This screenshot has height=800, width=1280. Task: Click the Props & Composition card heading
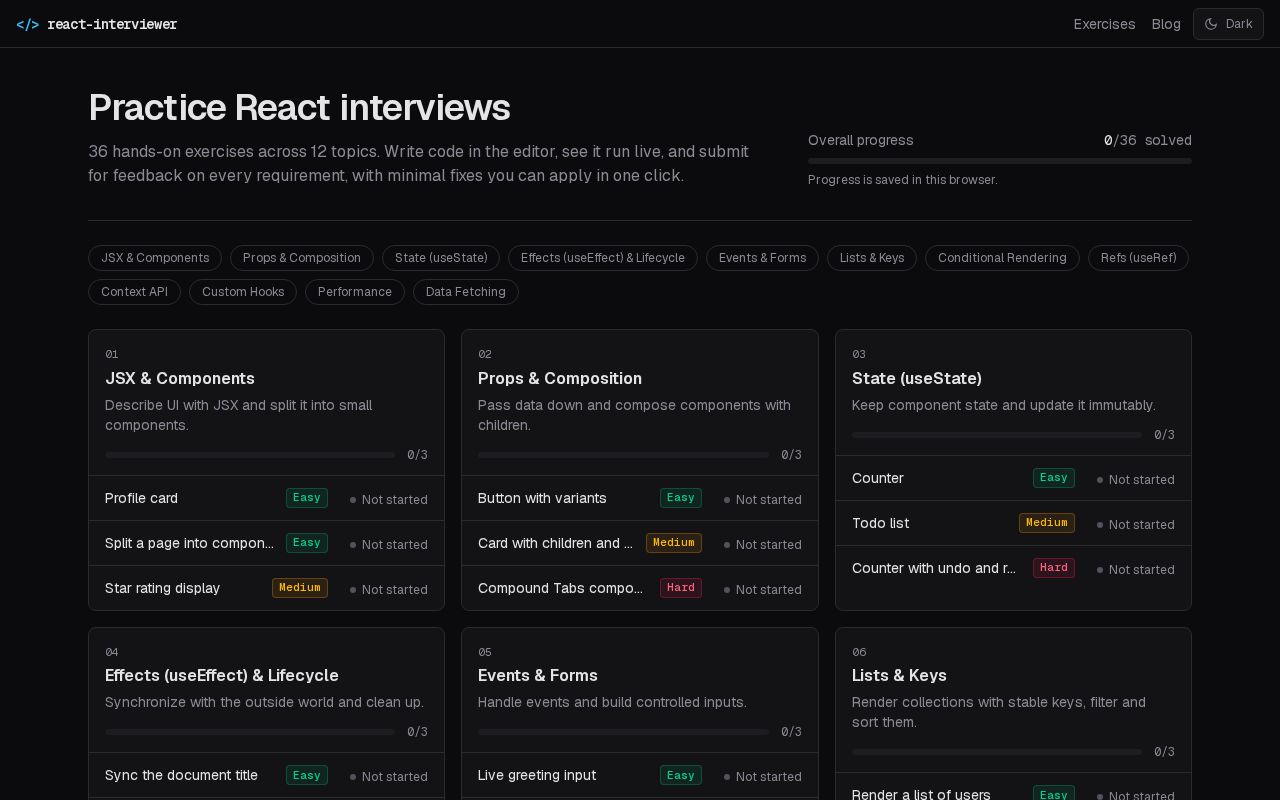(560, 378)
